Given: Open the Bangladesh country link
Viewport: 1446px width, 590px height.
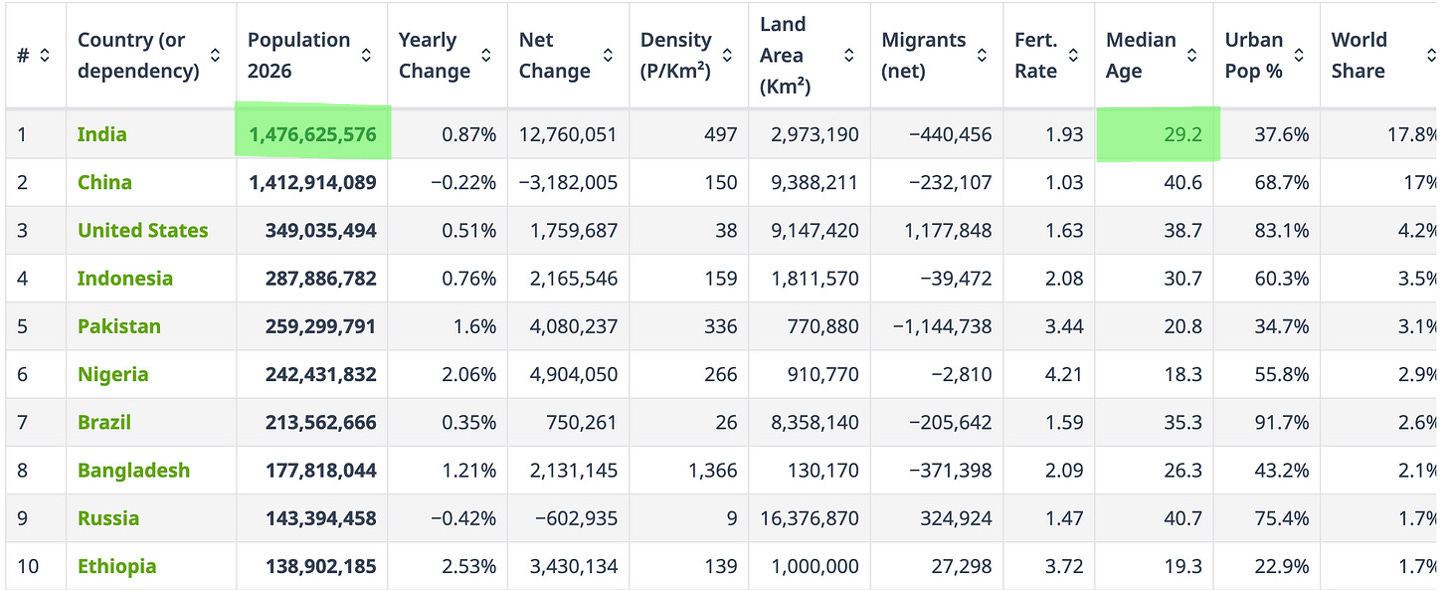Looking at the screenshot, I should (x=134, y=470).
